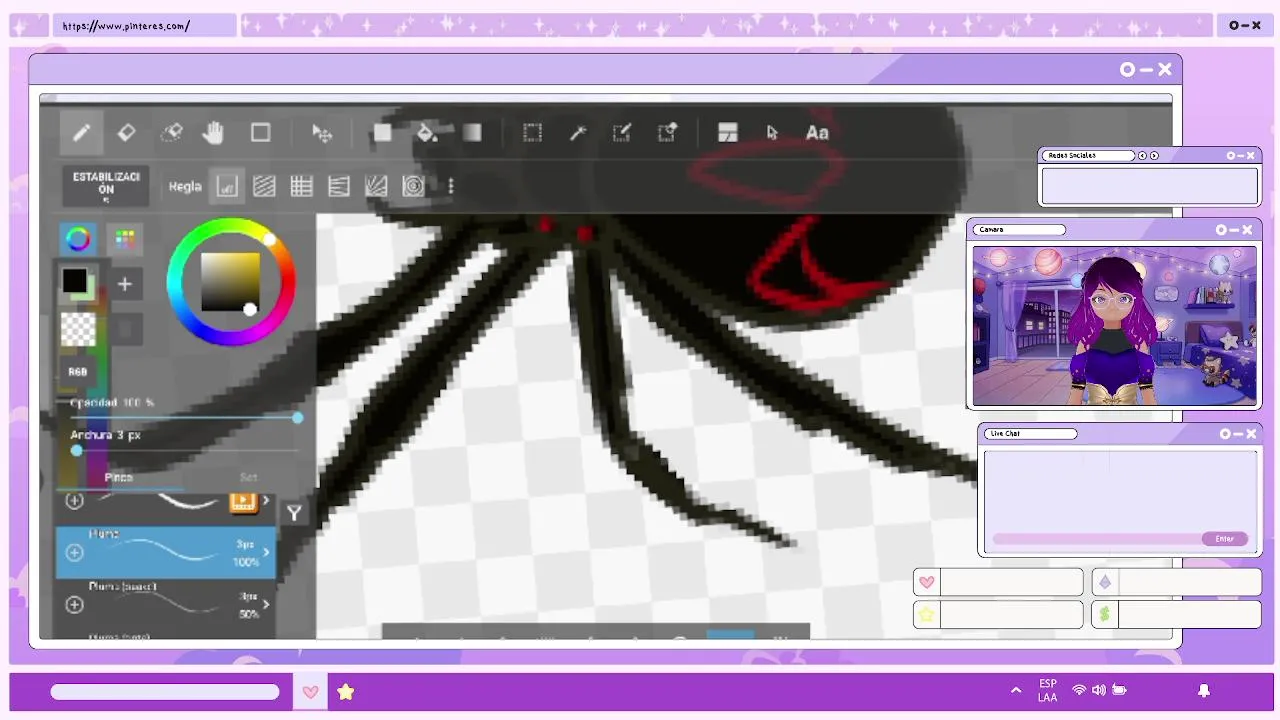This screenshot has height=720, width=1280.
Task: Open the notification bell in taskbar
Action: click(1204, 691)
